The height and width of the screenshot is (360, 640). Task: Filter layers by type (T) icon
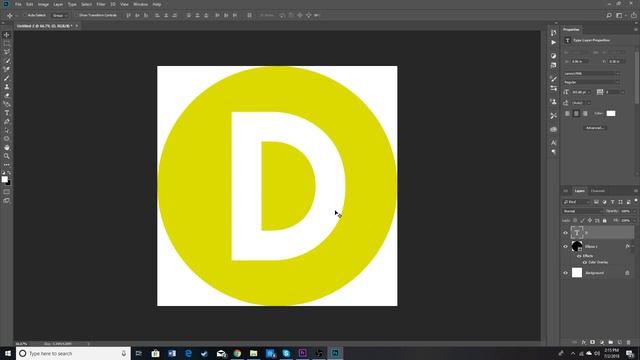point(612,202)
